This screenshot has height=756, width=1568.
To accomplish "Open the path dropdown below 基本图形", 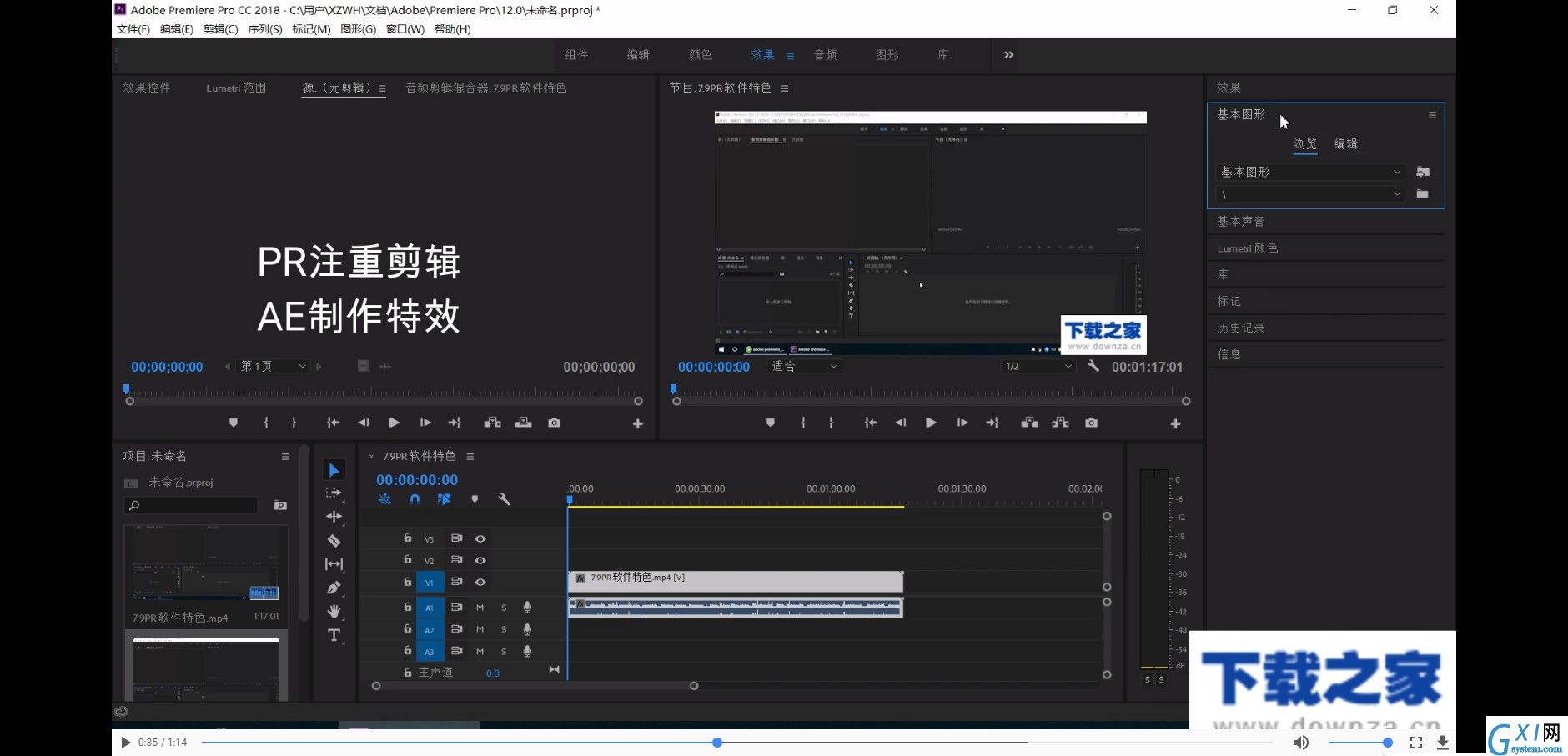I will 1310,194.
